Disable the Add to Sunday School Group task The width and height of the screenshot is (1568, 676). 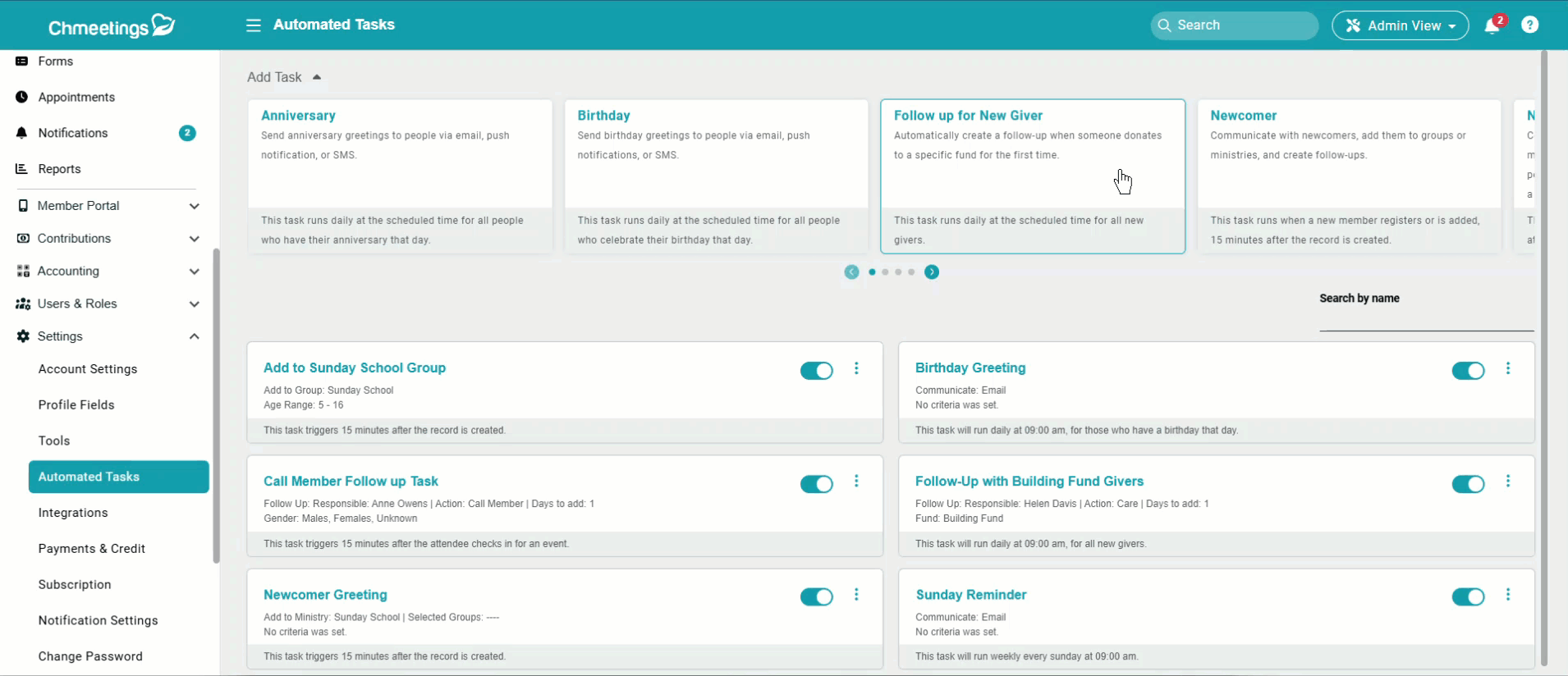coord(816,371)
